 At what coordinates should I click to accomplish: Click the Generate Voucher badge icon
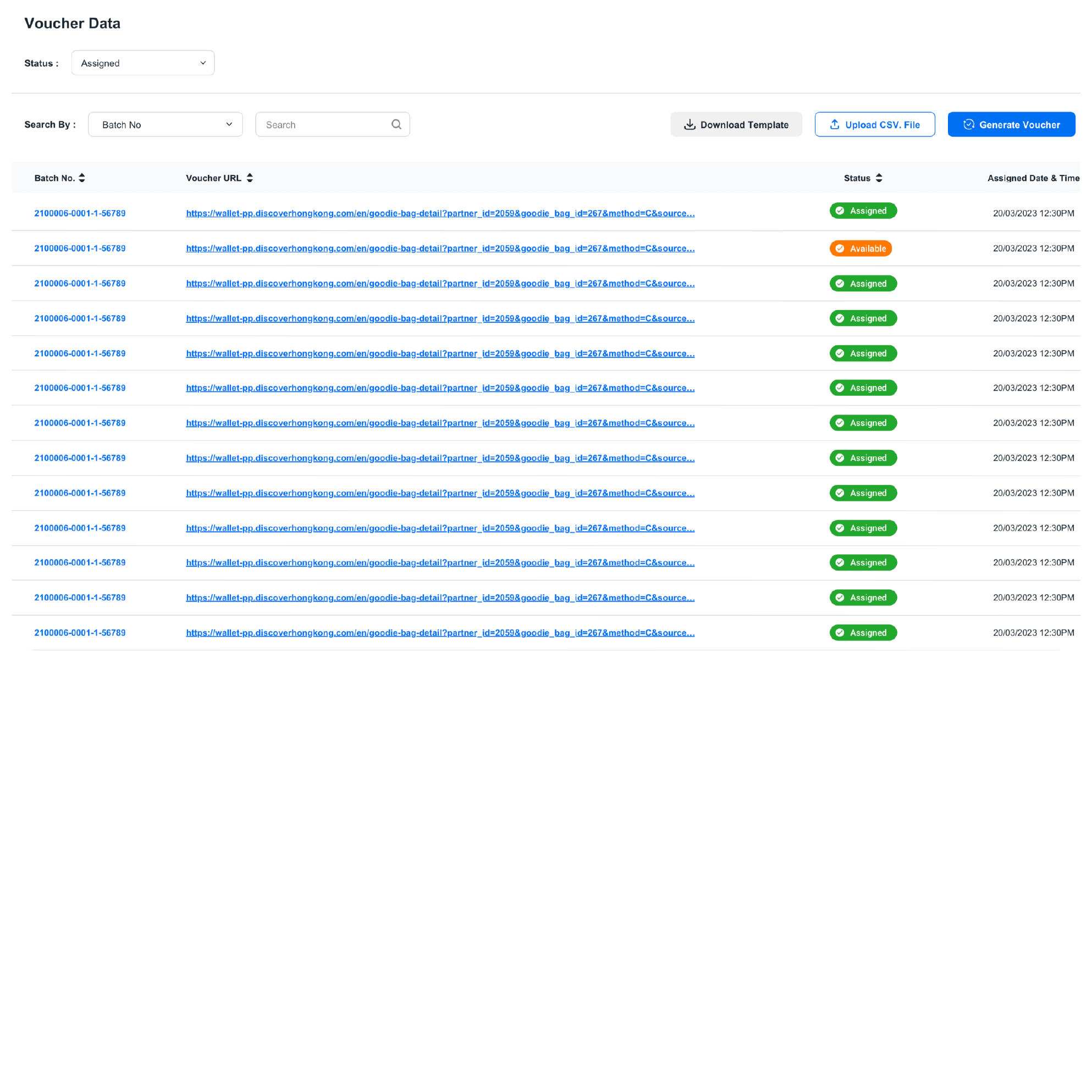coord(969,125)
